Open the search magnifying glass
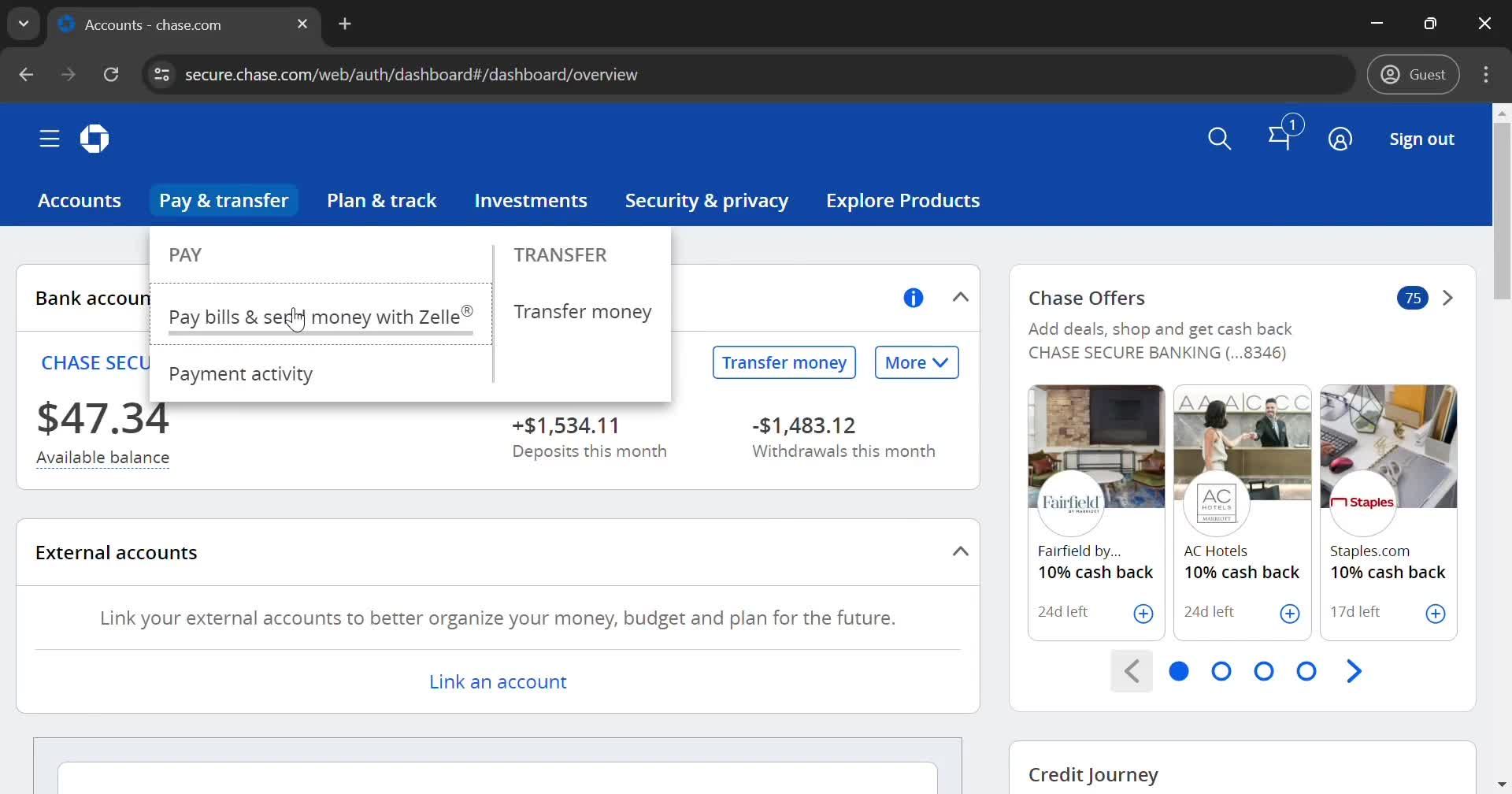Viewport: 1512px width, 794px height. [x=1220, y=138]
